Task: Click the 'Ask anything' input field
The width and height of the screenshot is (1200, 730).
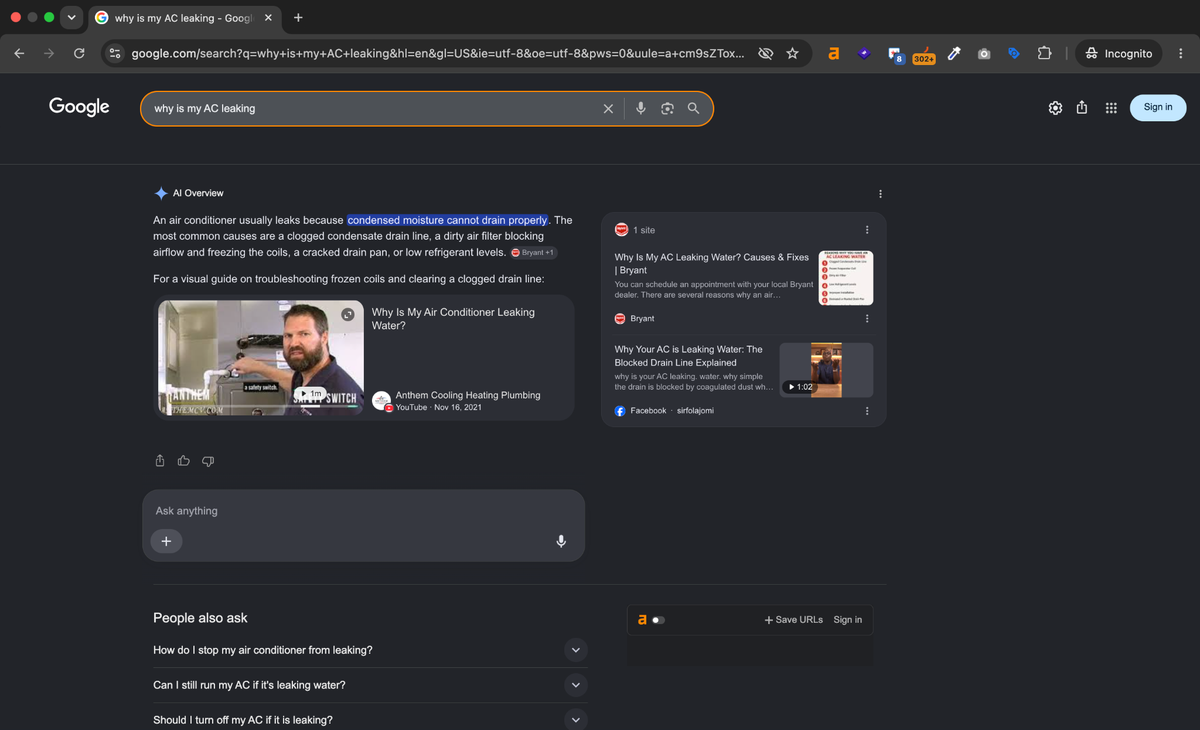Action: pyautogui.click(x=363, y=511)
